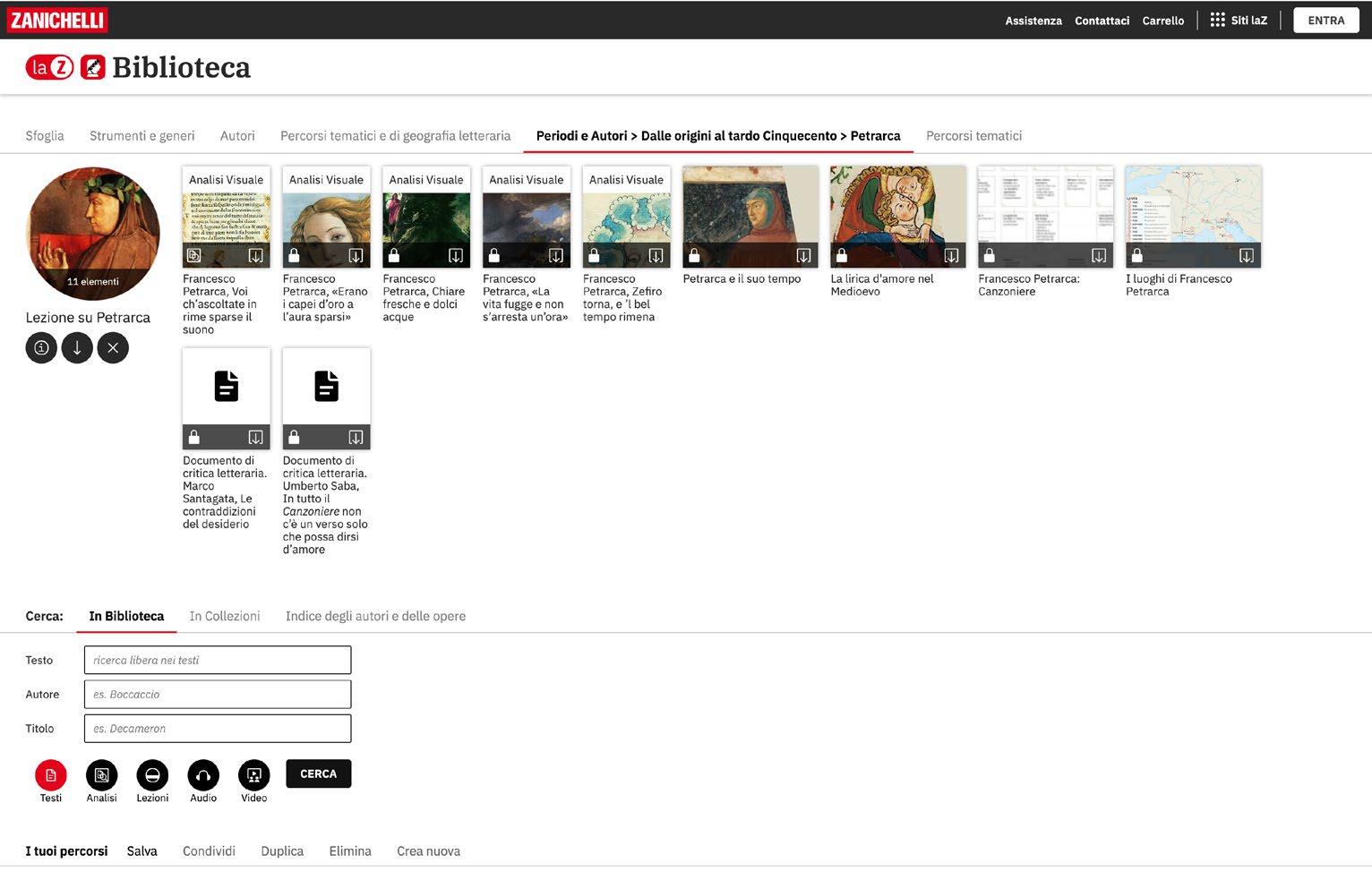Download 'La vita fugge' analysis card
Screen dimensions: 1372x880
[556, 256]
